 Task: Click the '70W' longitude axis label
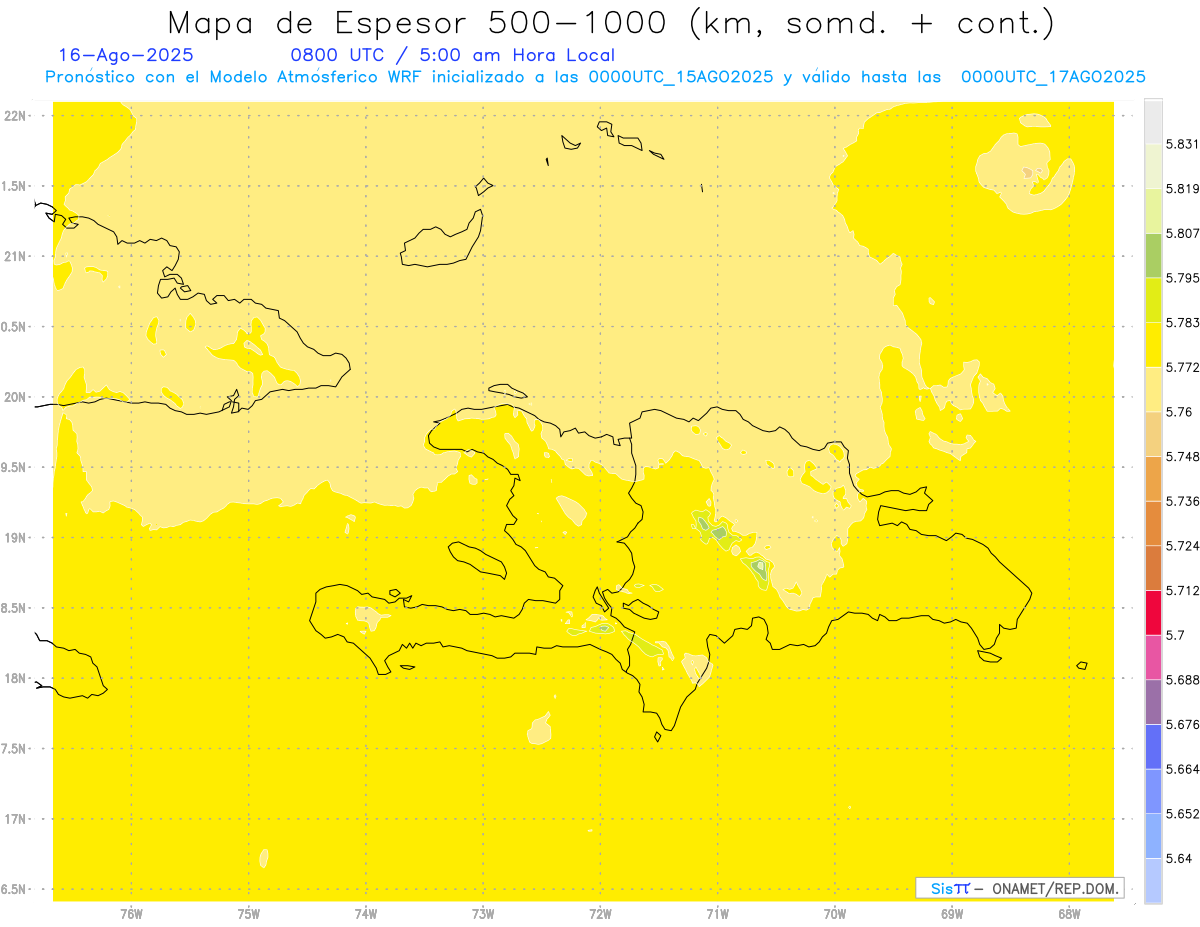coord(835,914)
